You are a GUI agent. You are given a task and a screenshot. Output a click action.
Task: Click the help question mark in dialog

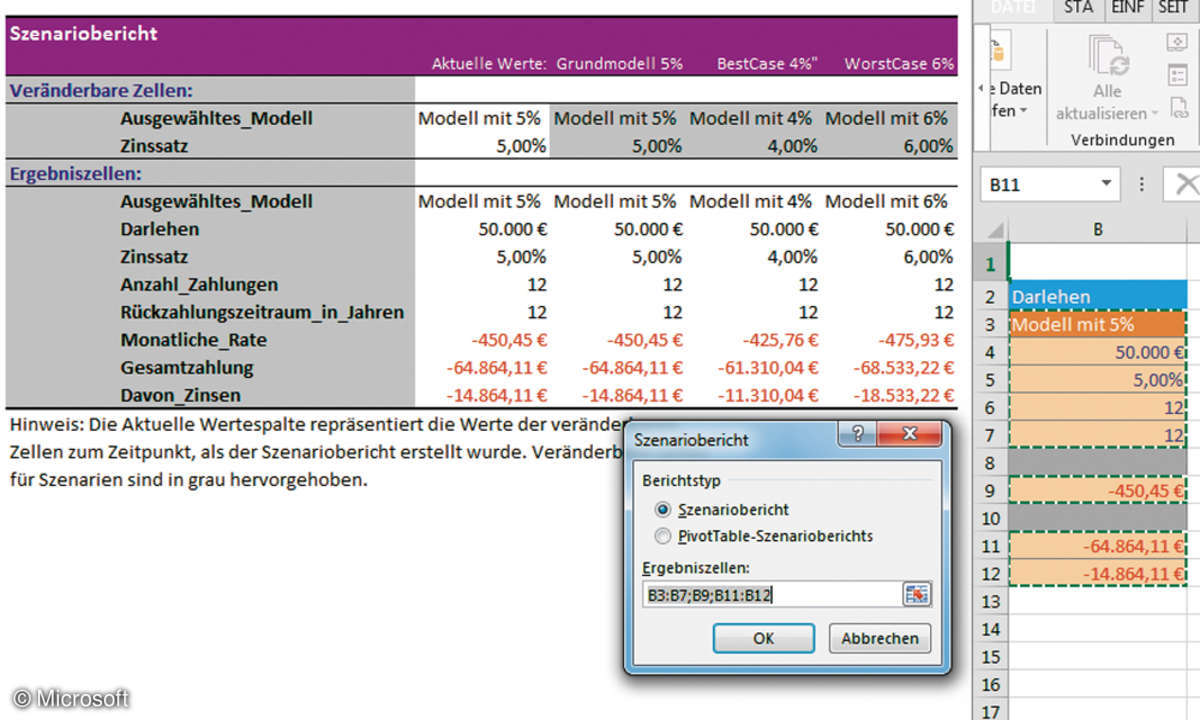click(x=857, y=435)
